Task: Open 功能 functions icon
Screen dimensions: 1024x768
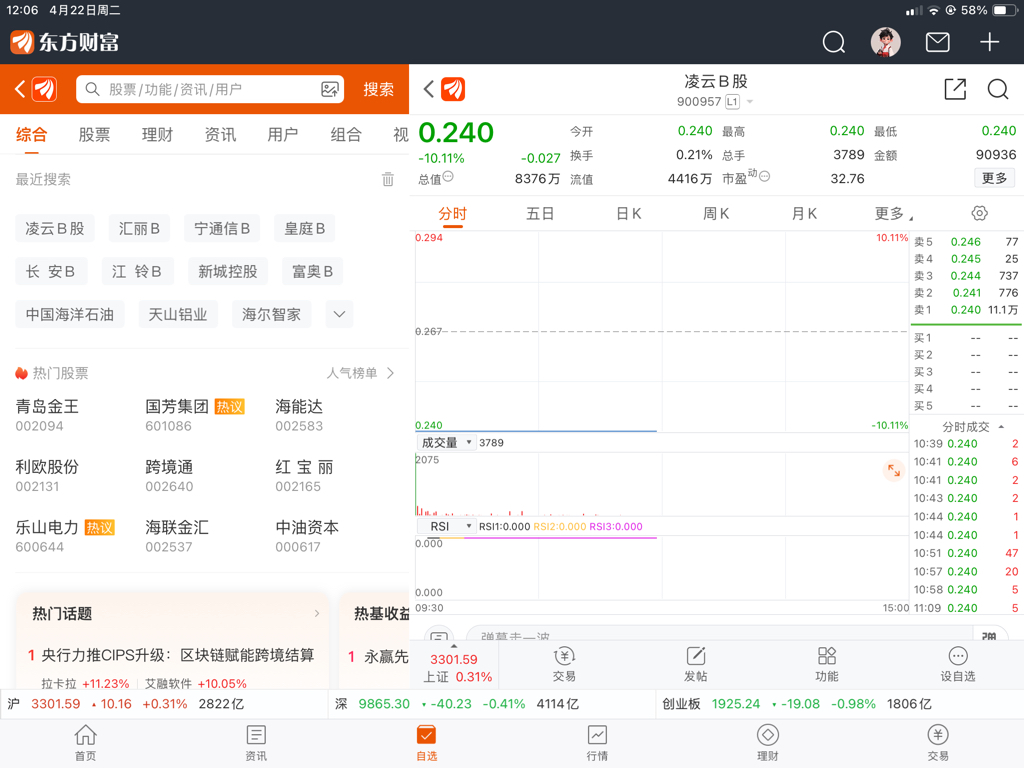Action: click(827, 664)
